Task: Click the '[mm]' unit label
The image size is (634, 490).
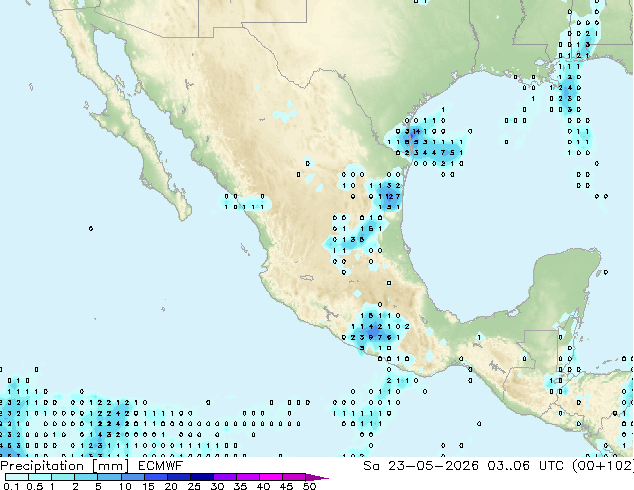Action: point(110,466)
